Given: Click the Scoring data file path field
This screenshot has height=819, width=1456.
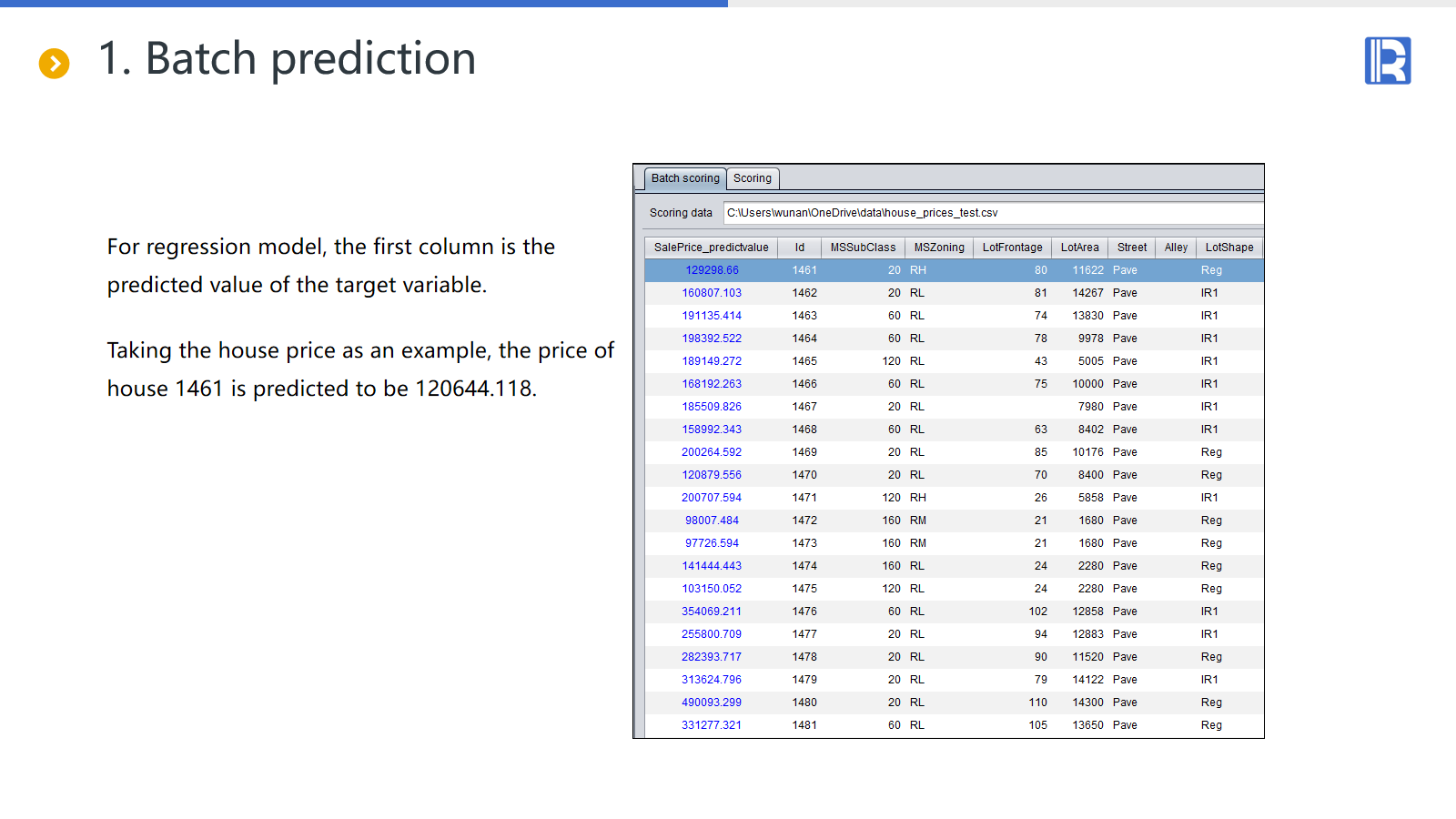Looking at the screenshot, I should tap(992, 213).
